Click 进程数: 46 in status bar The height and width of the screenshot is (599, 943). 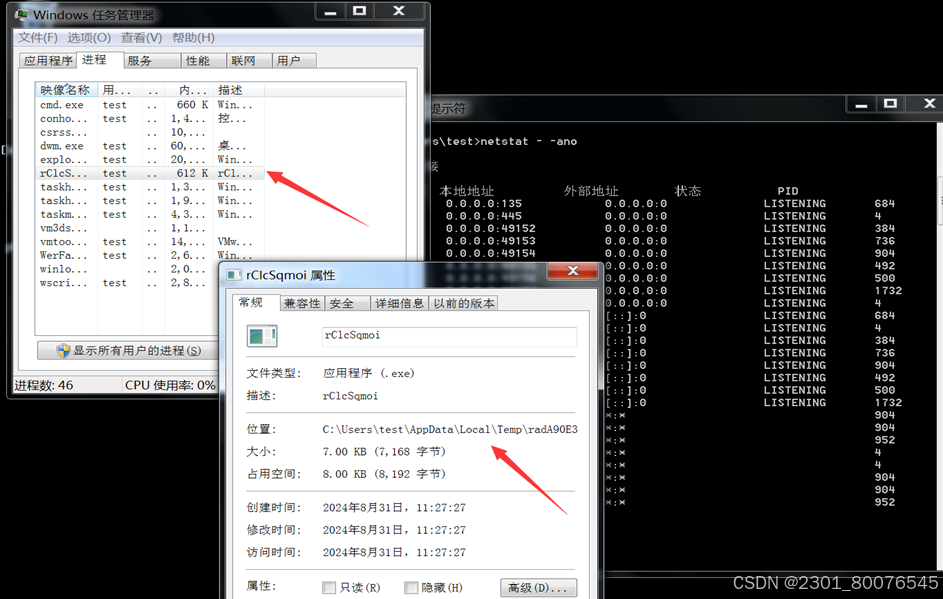point(44,386)
